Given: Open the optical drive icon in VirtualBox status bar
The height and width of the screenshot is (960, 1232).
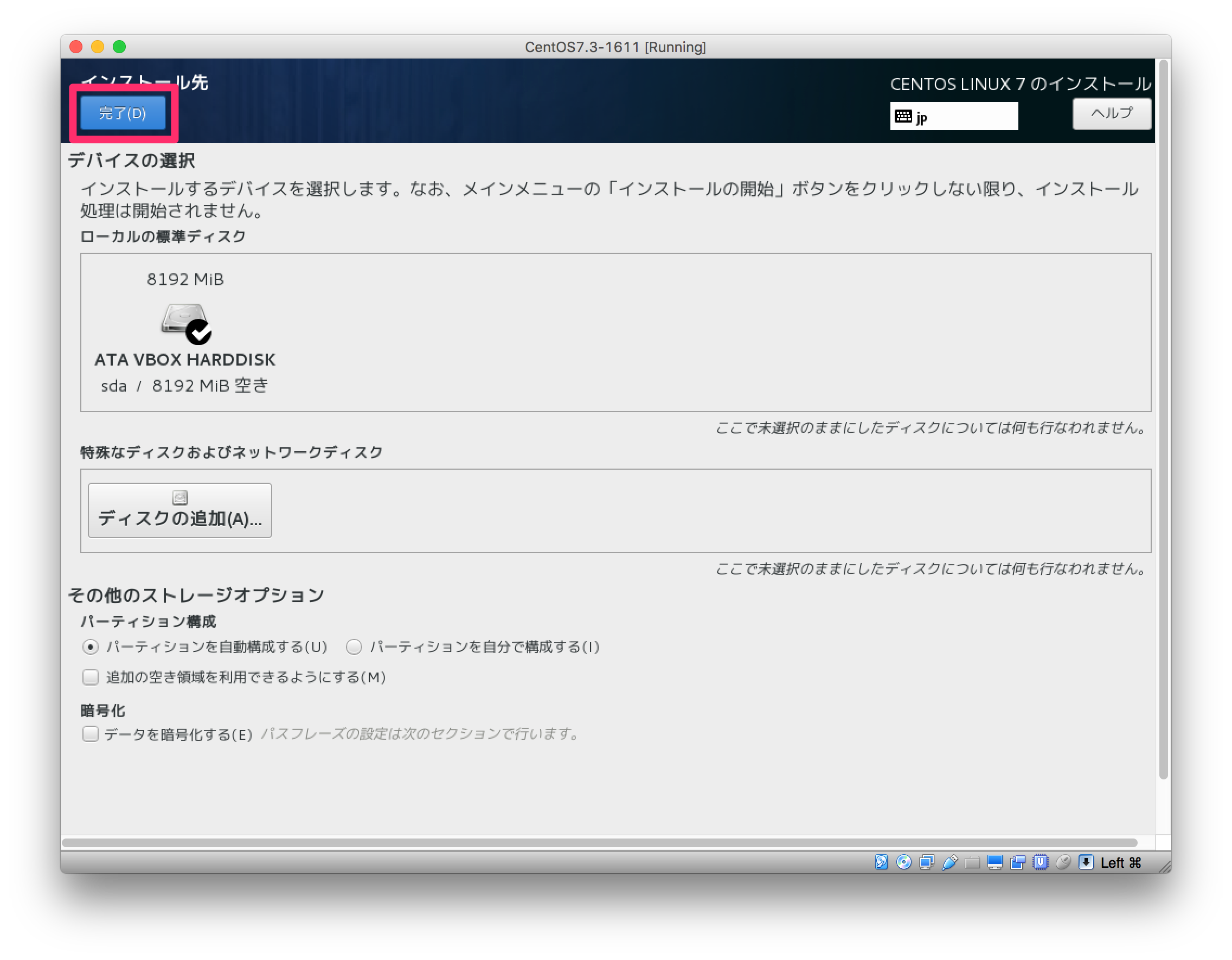Looking at the screenshot, I should (904, 862).
